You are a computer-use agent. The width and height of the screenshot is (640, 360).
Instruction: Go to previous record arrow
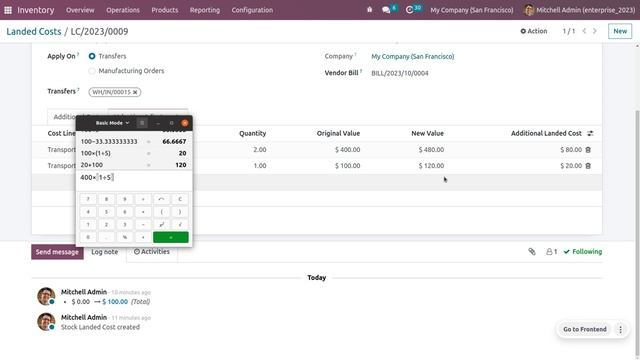584,31
